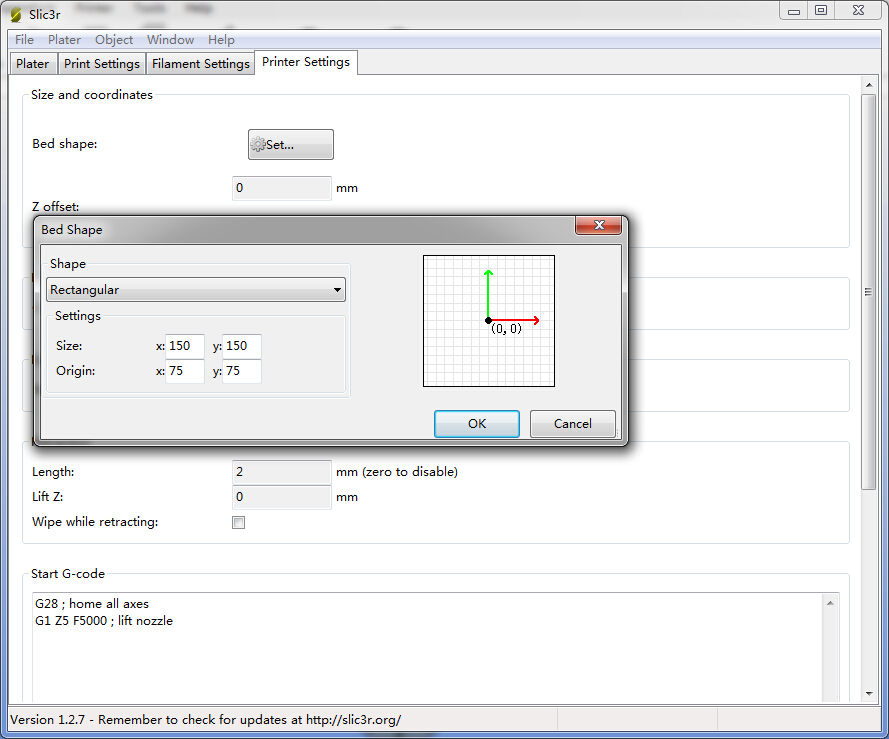Click the bed shape preview grid

click(x=489, y=321)
